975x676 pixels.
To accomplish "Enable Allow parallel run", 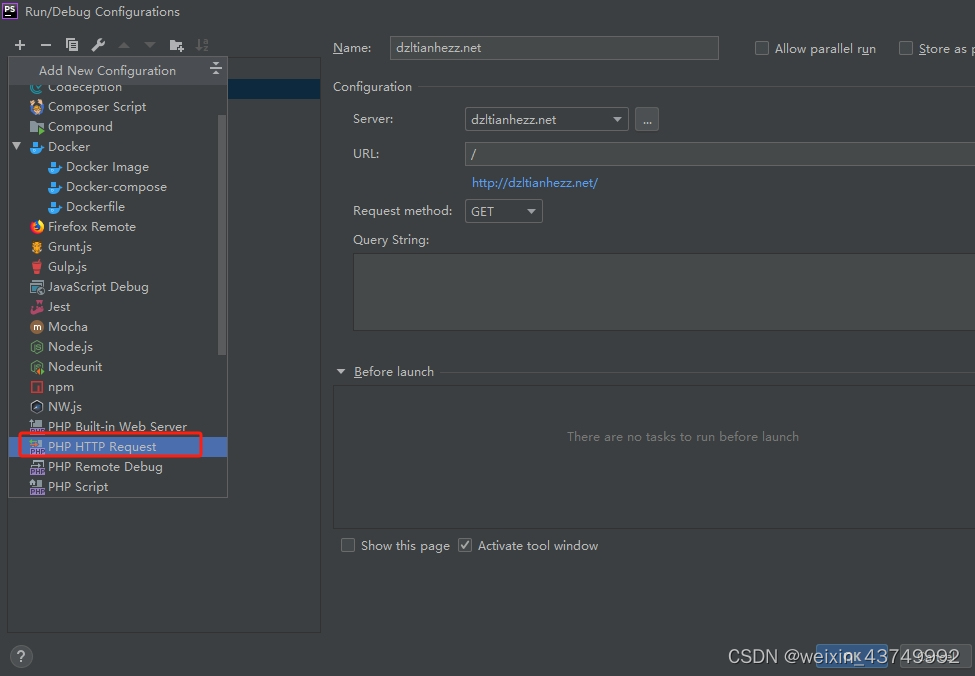I will 761,48.
